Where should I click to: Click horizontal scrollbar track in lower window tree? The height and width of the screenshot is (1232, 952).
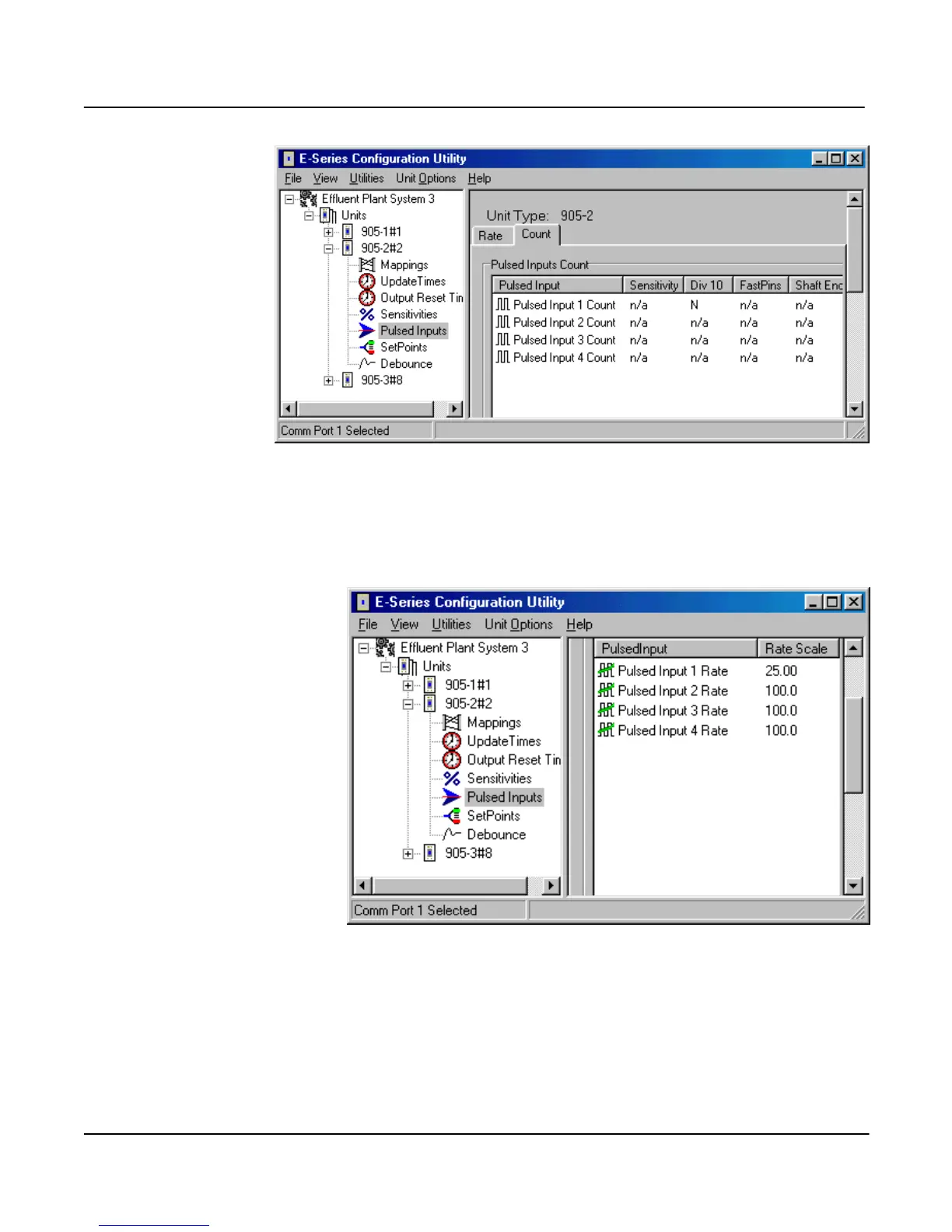(x=450, y=885)
